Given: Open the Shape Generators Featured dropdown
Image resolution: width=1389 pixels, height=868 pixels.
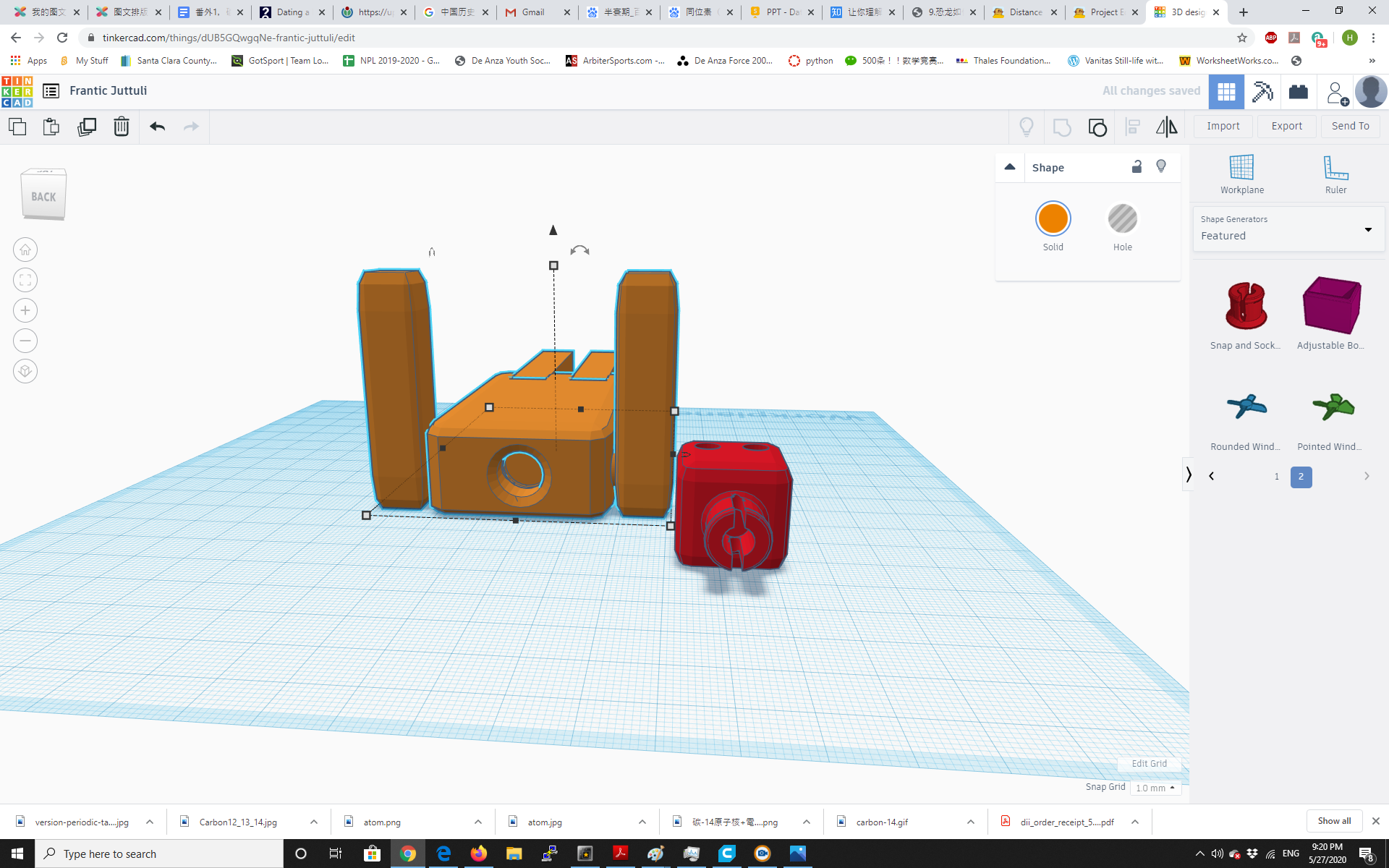Looking at the screenshot, I should (1288, 229).
